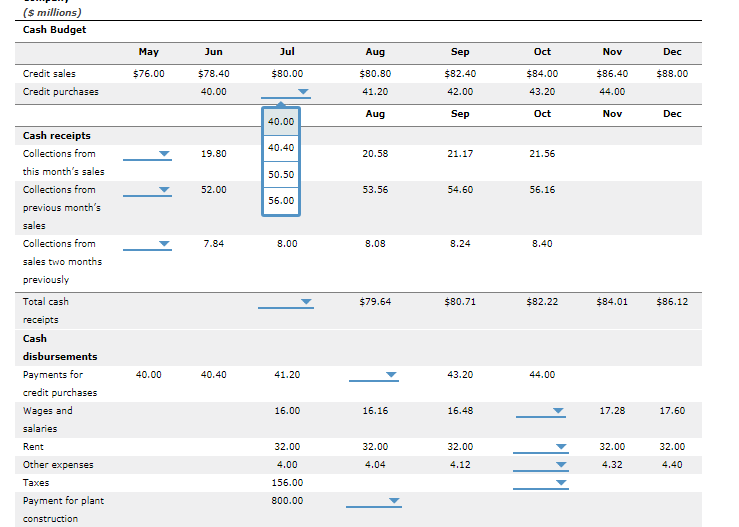Expand the Jul Total cash receipts dropdown
This screenshot has height=527, width=739.
[x=286, y=302]
